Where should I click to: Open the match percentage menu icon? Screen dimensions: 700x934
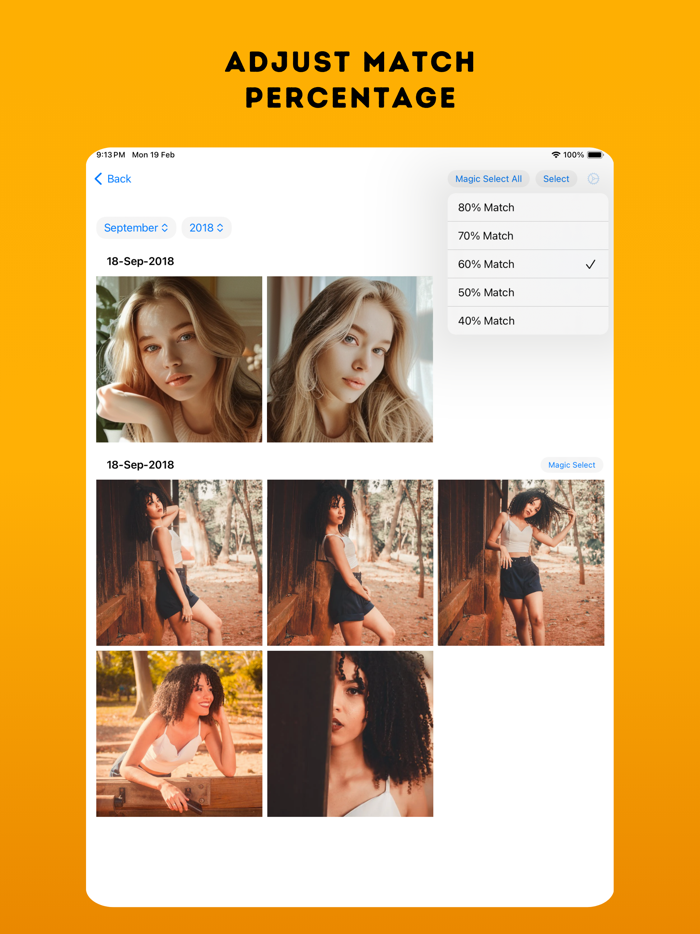(x=593, y=179)
